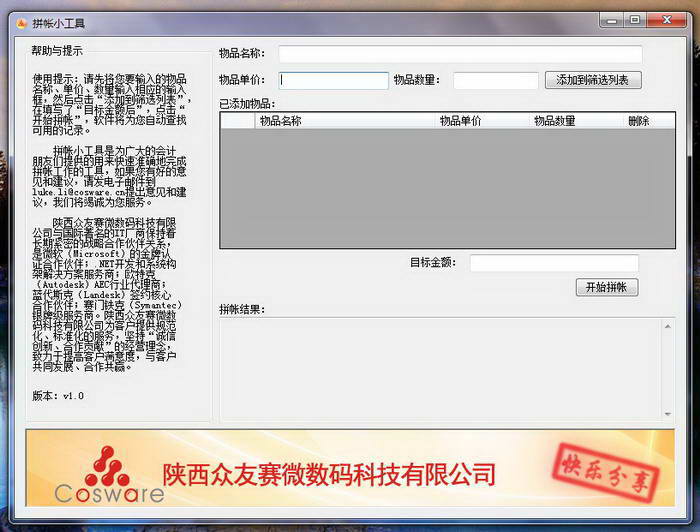Click the 拼帐结果 label
Image resolution: width=700 pixels, height=532 pixels.
click(242, 309)
